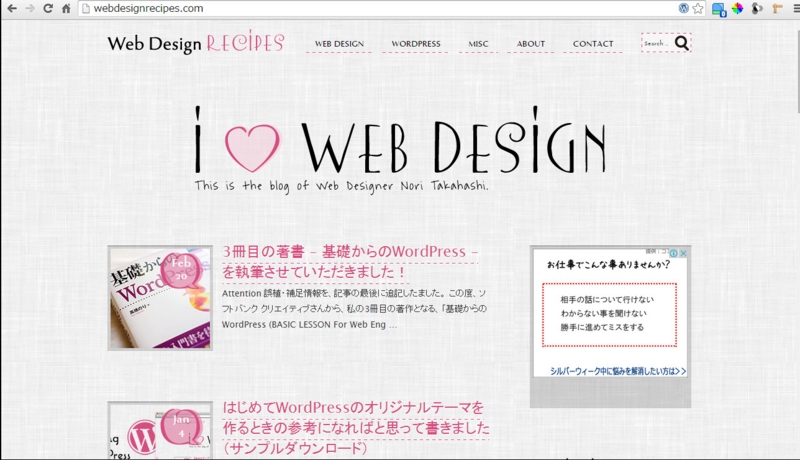
Task: Open the はじめてWordPressのオリジナルテーマ post title
Action: click(x=356, y=428)
